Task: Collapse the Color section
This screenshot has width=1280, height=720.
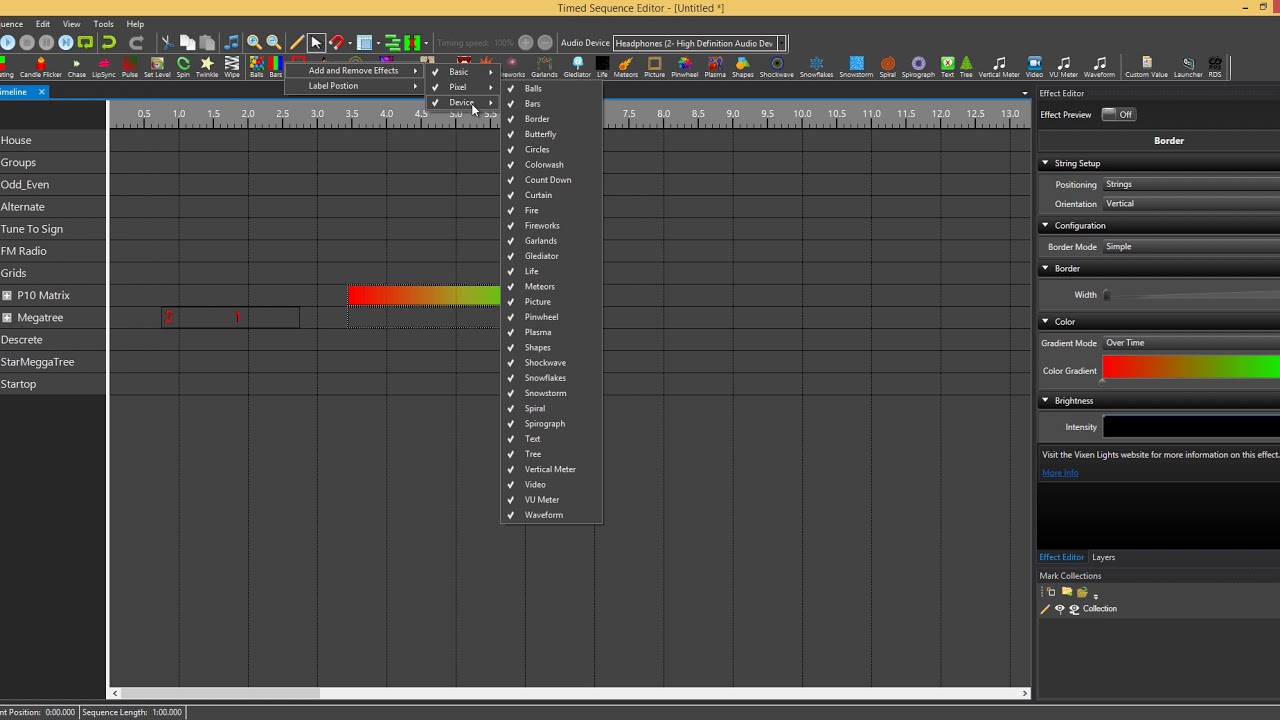Action: tap(1045, 322)
